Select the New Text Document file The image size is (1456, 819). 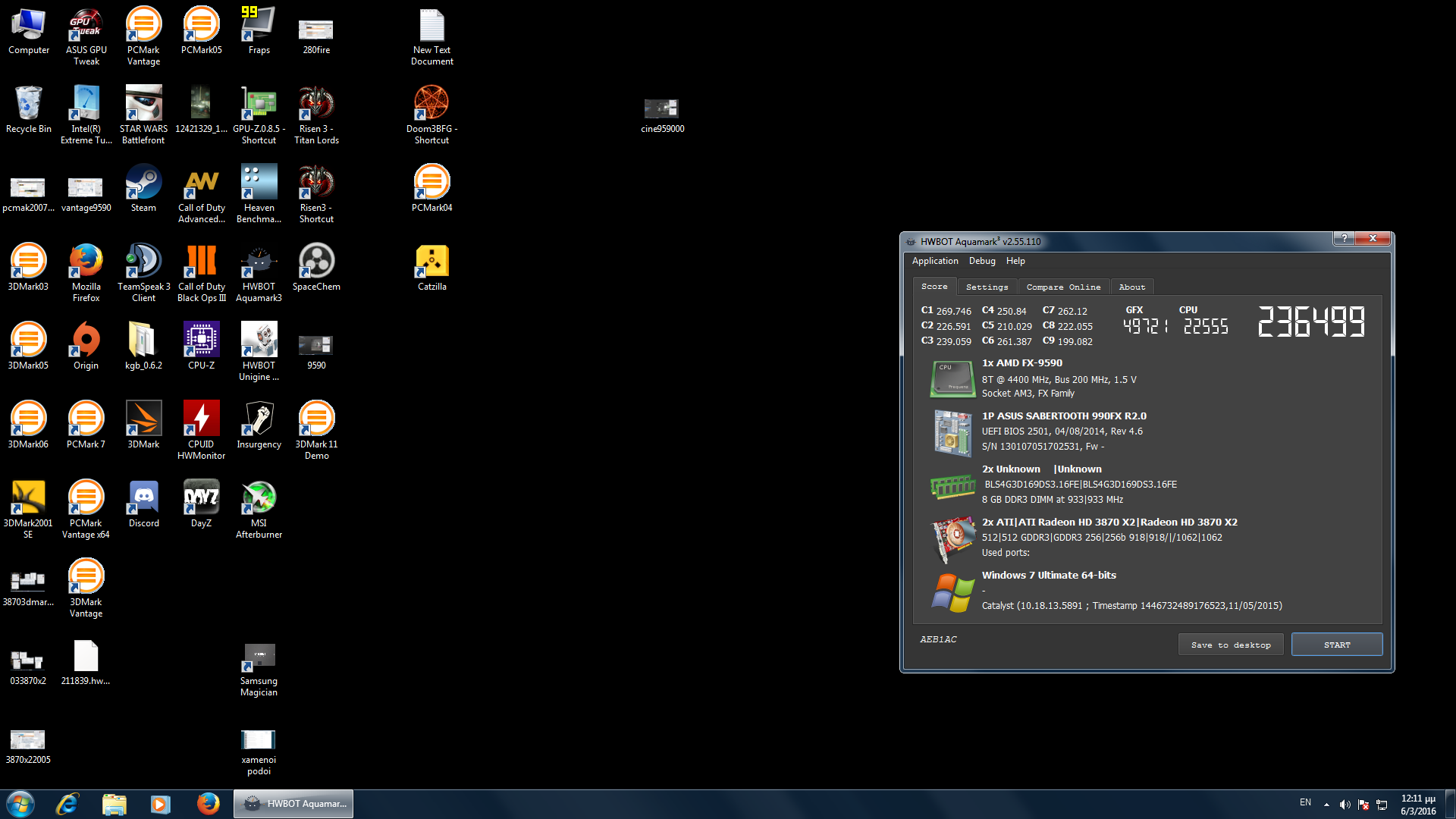click(x=431, y=36)
